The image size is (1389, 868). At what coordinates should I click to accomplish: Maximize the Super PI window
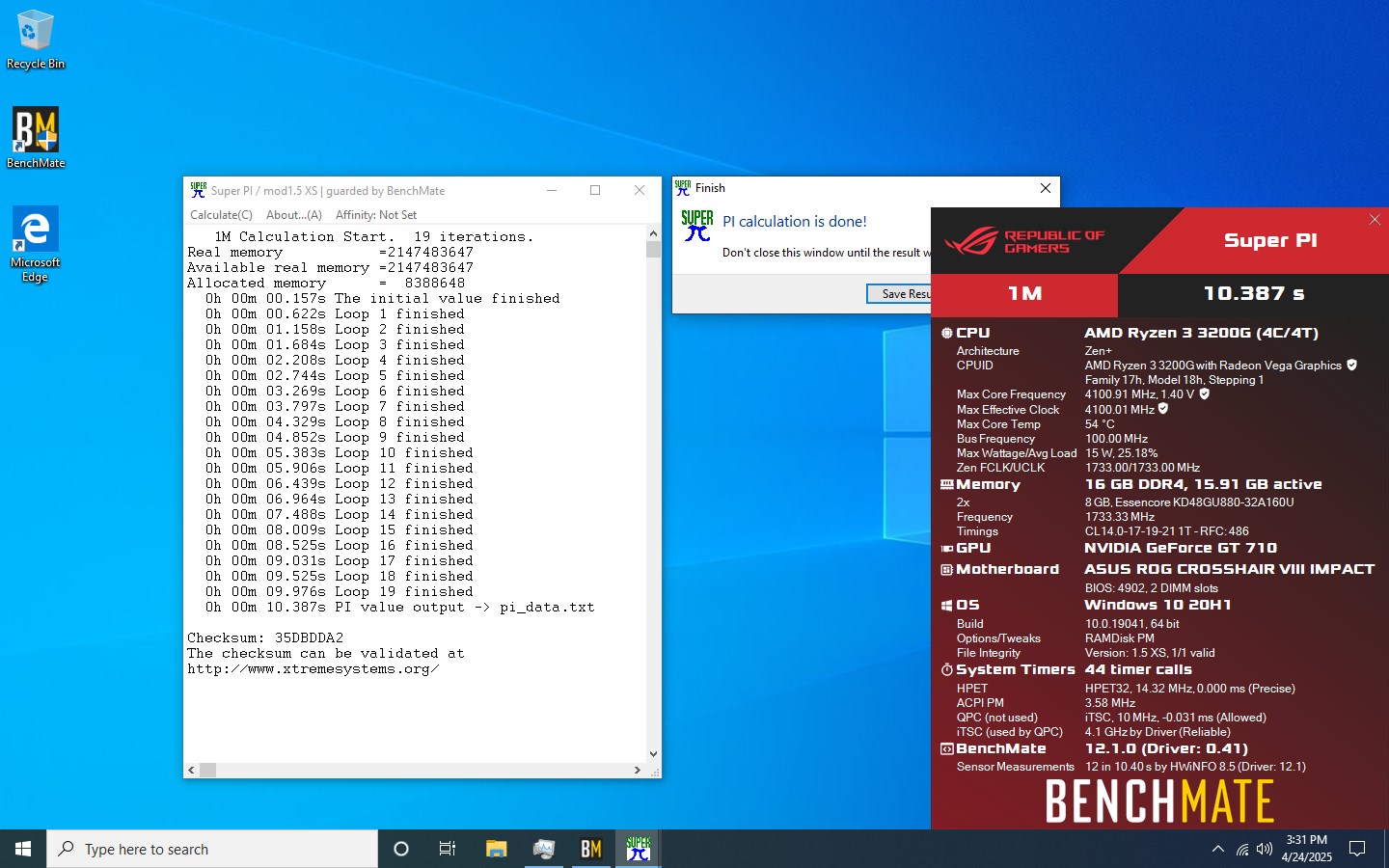tap(595, 190)
